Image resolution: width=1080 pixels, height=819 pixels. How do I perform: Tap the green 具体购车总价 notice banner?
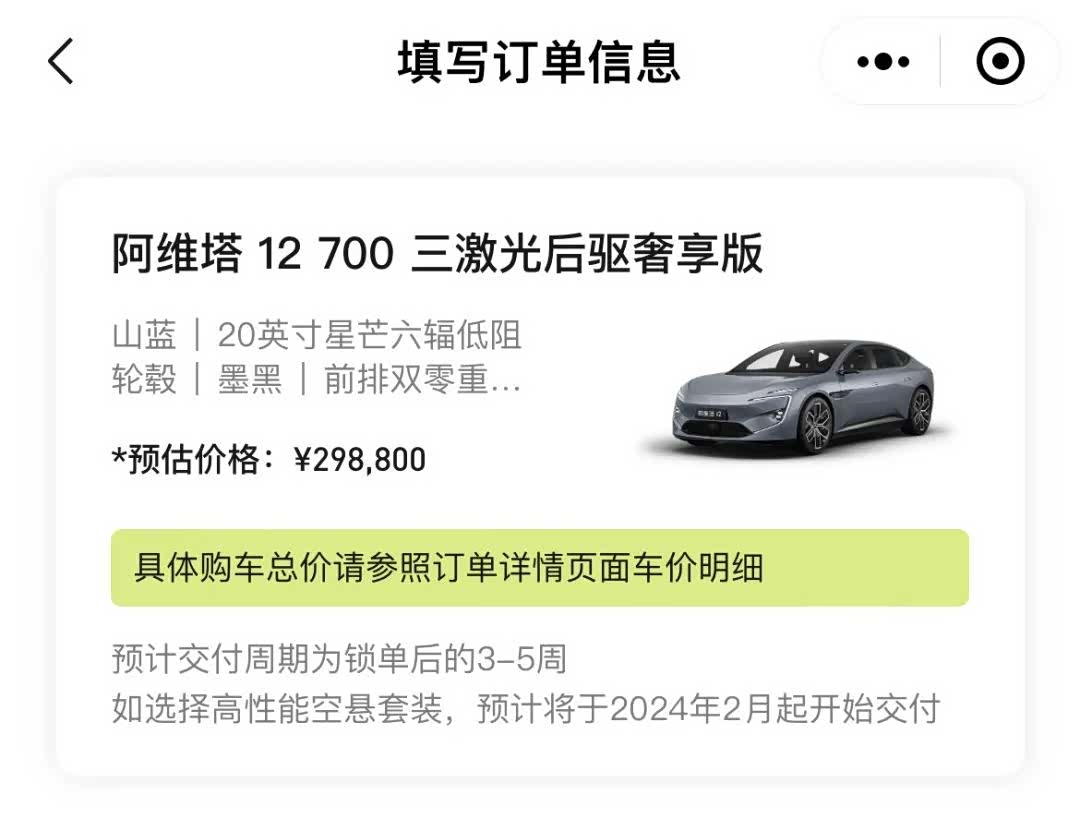539,568
